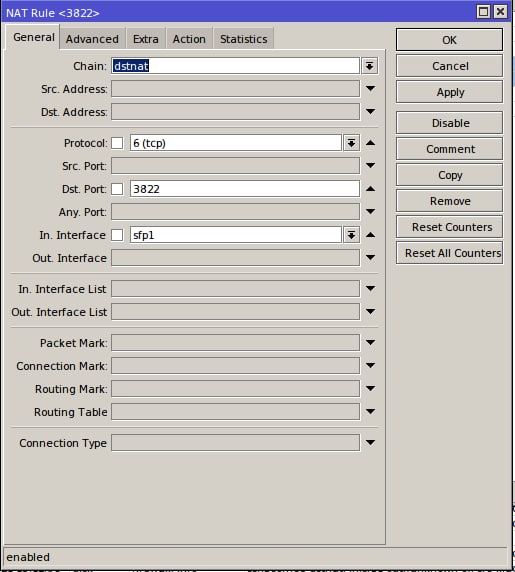
Task: Click the disabled Connection Type field
Action: pos(236,443)
